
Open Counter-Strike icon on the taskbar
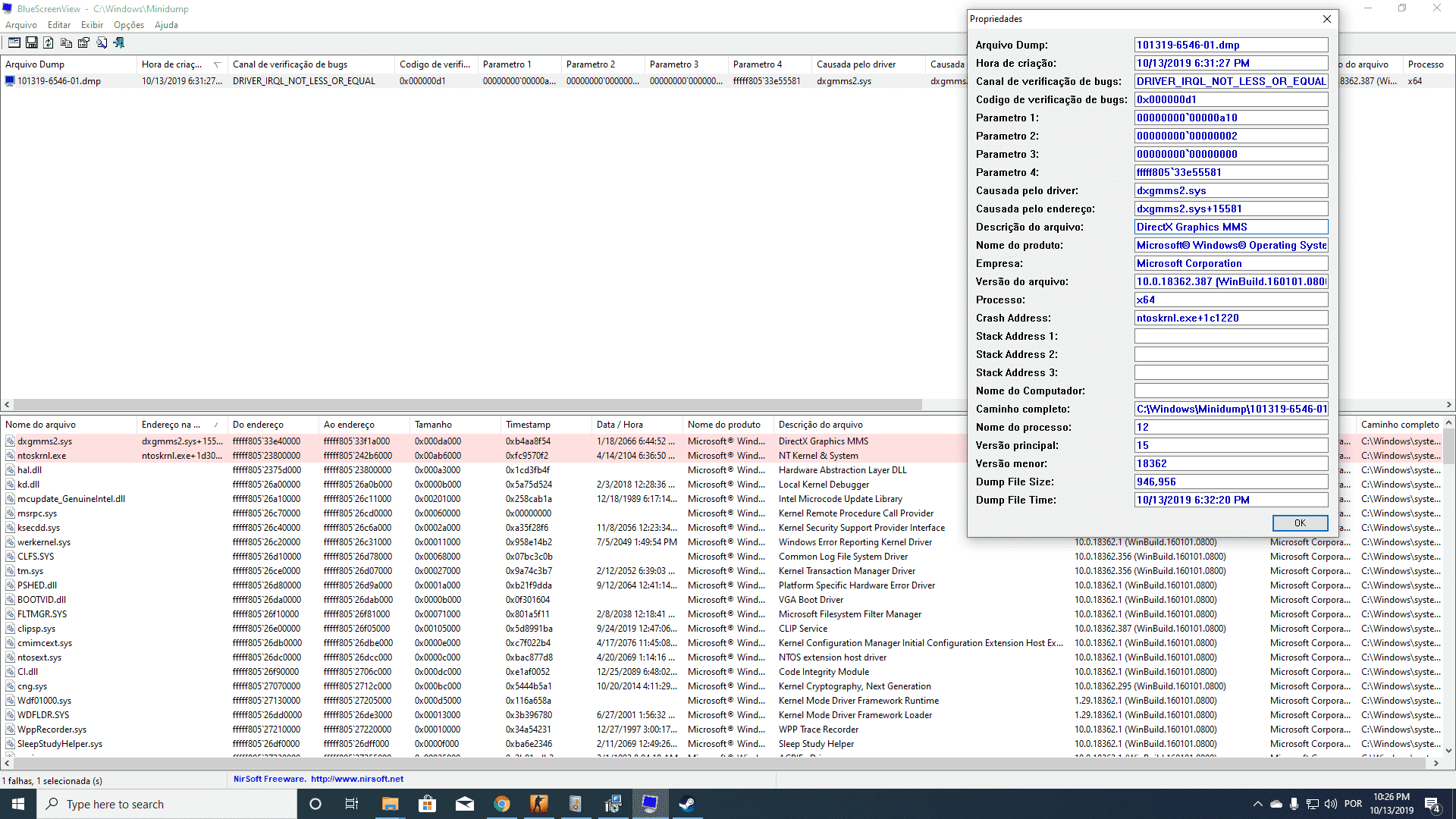538,804
